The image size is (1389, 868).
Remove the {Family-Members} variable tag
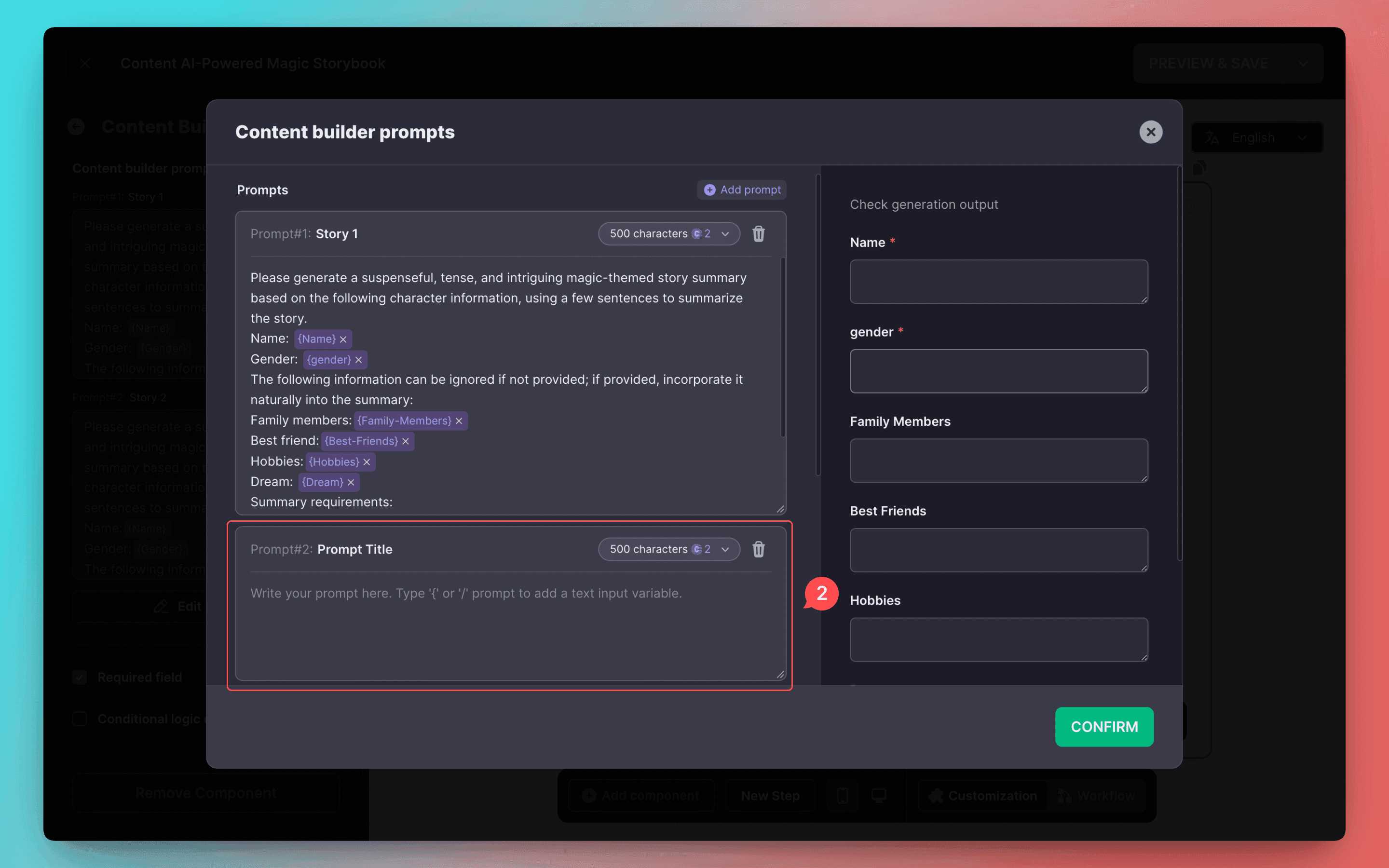point(459,421)
